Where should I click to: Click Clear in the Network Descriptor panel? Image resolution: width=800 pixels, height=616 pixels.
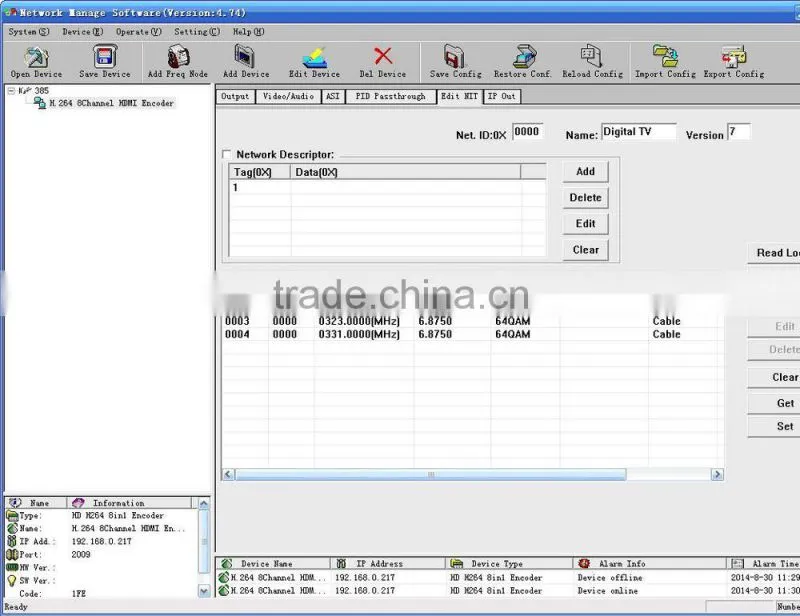pyautogui.click(x=585, y=250)
